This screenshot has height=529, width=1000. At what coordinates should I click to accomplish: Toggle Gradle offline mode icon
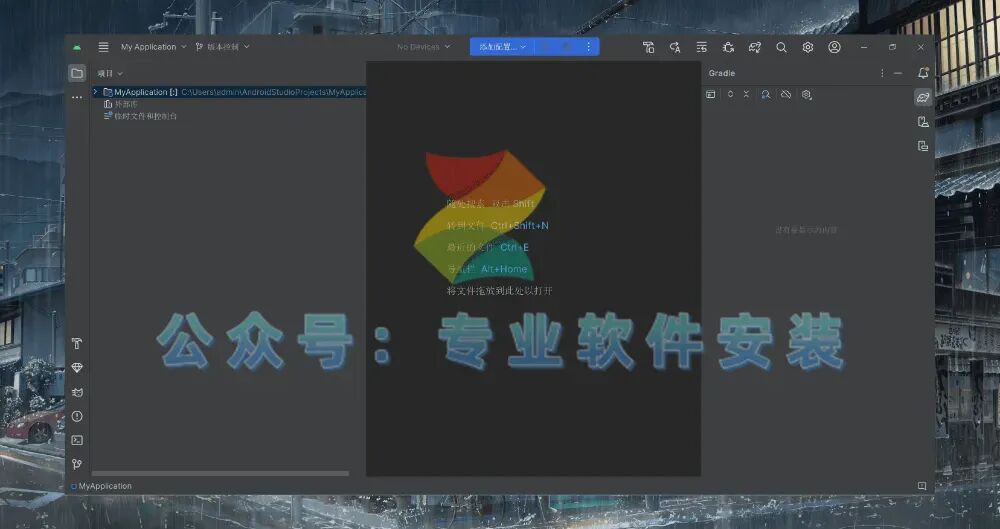point(786,94)
